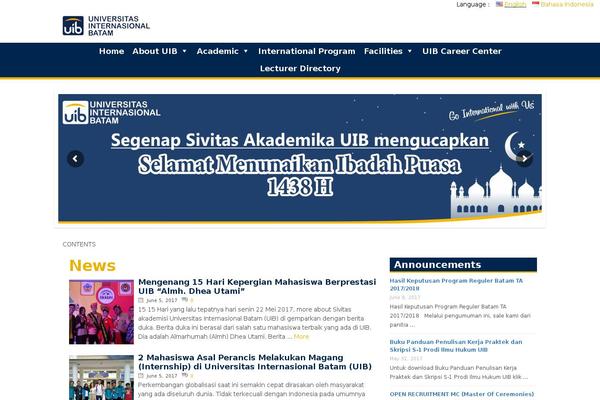600x400 pixels.
Task: Click thumbnail of Dhea Utami news article
Action: point(101,312)
